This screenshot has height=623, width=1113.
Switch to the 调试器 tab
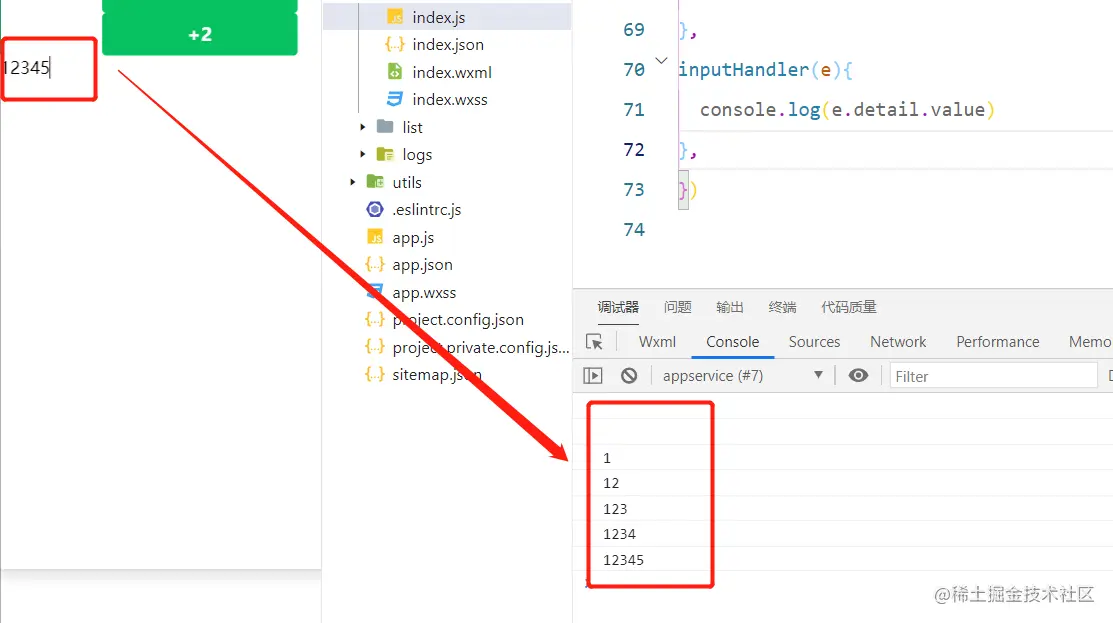[x=618, y=307]
